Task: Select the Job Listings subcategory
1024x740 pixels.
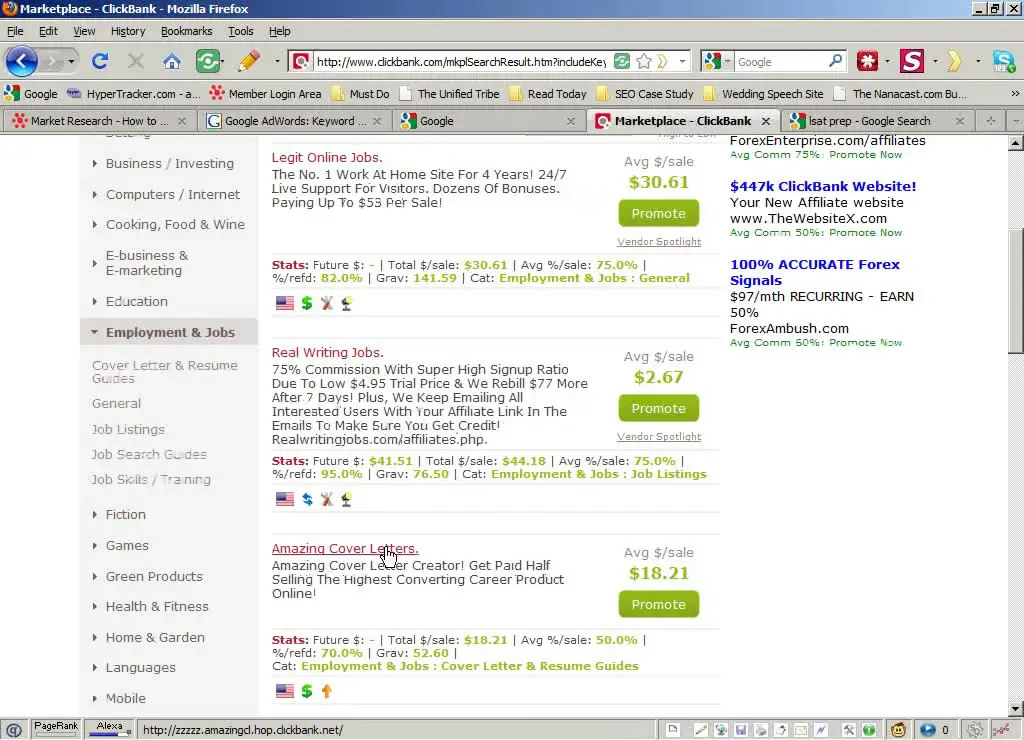Action: 128,429
